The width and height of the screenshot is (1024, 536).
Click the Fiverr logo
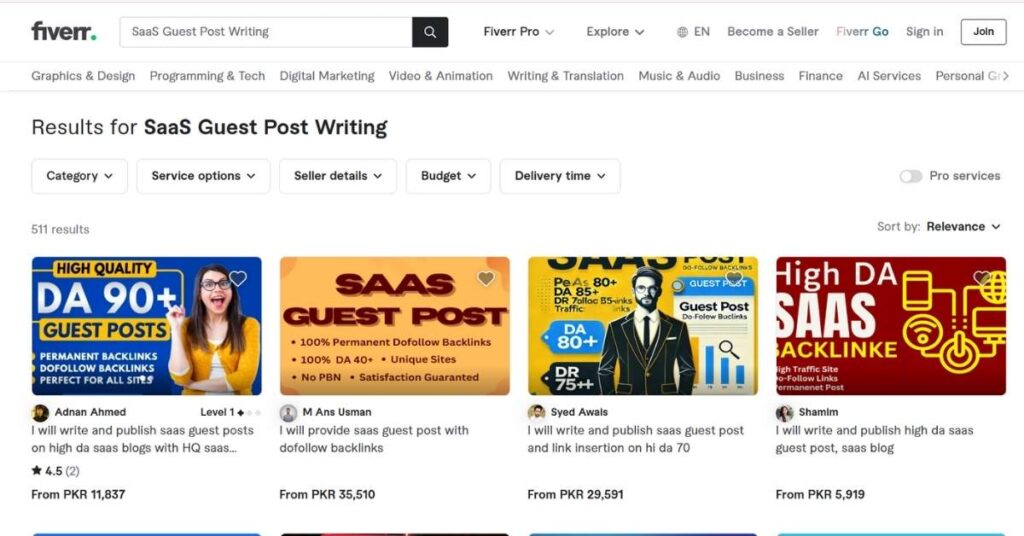64,31
